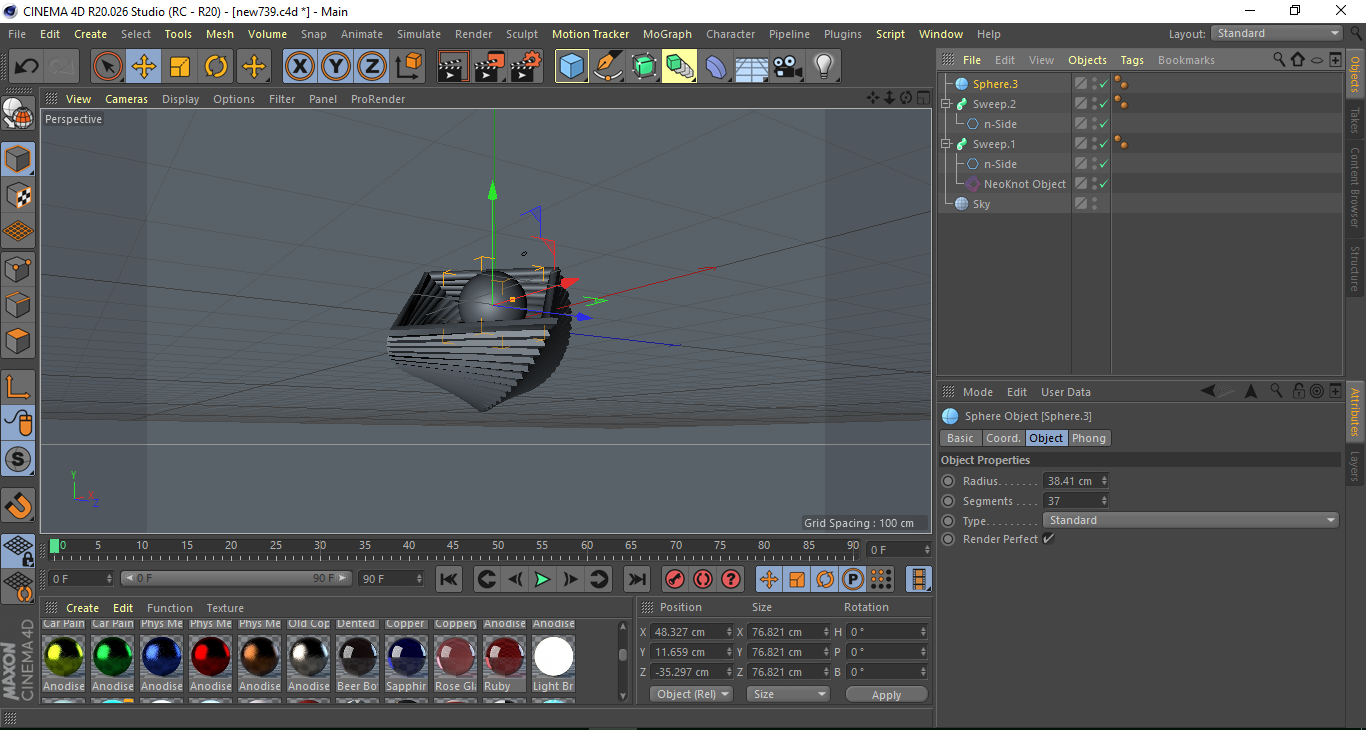Open the Layout Standard dropdown
Viewport: 1366px width, 730px height.
pyautogui.click(x=1277, y=33)
